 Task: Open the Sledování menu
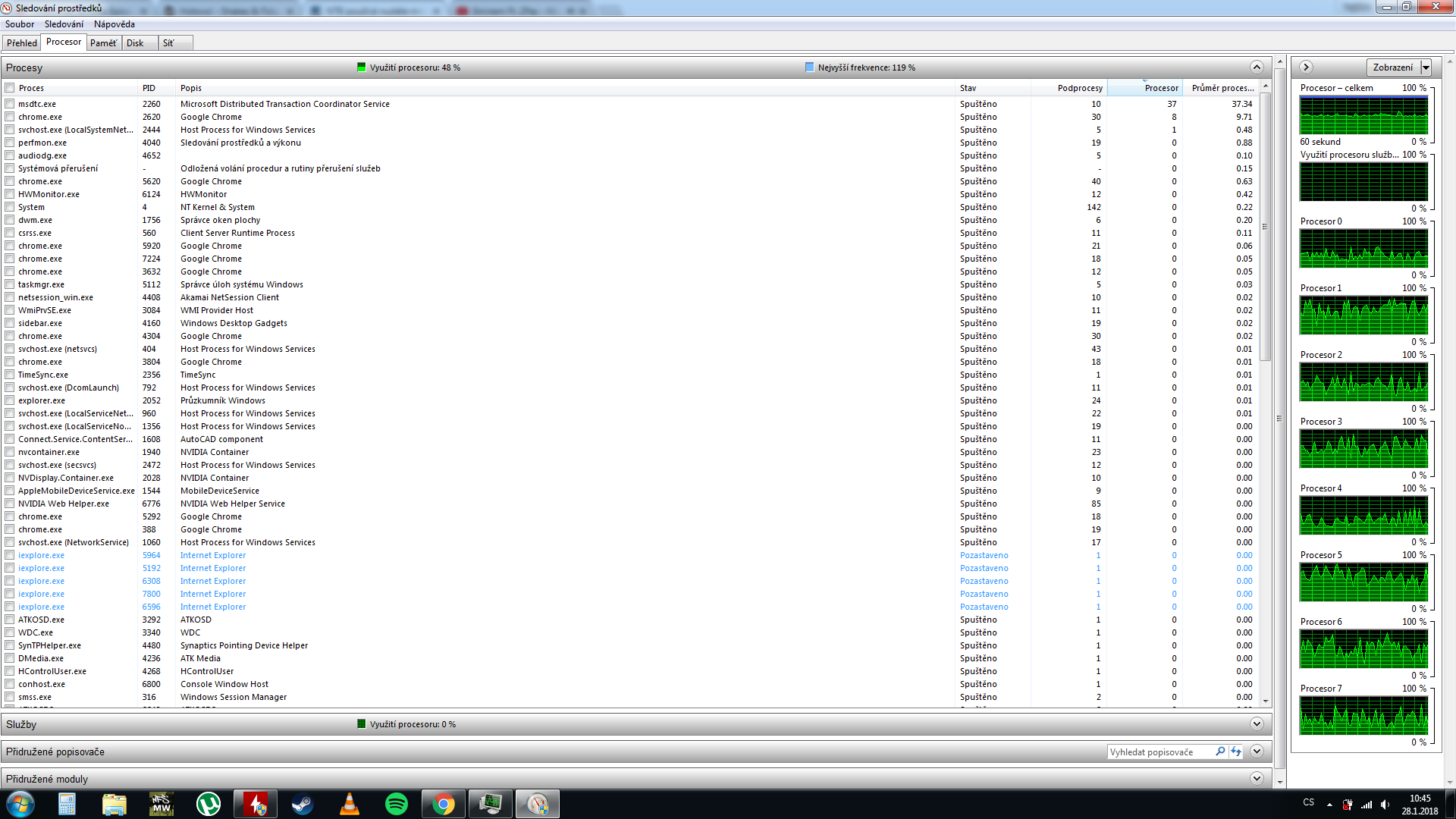pos(64,24)
